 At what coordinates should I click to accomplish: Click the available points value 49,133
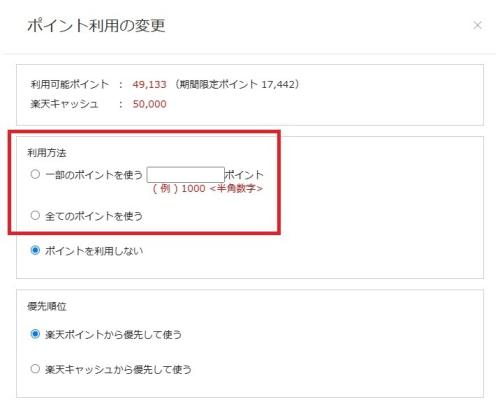pyautogui.click(x=149, y=84)
